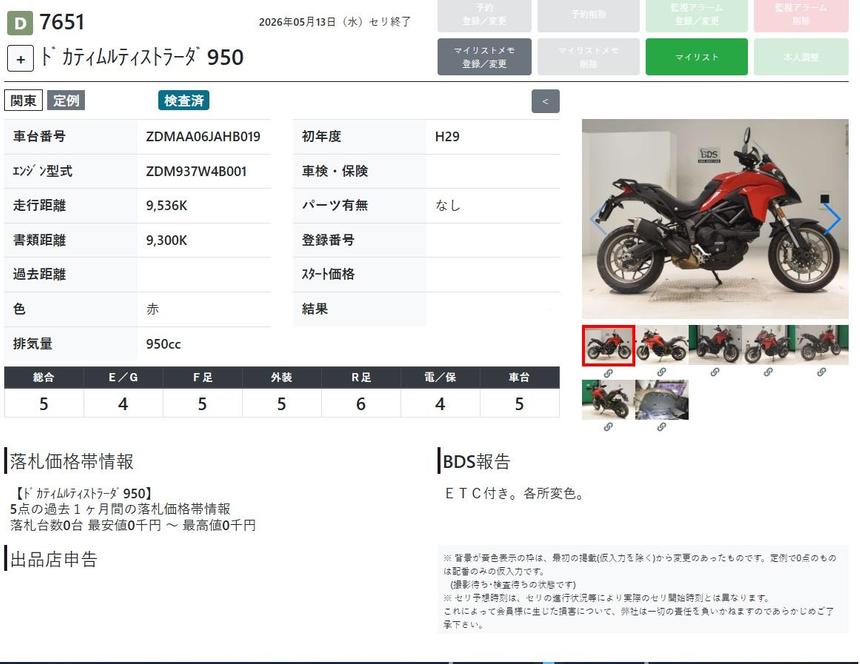Click link icon under first second-row thumbnail
Viewport: 860px width, 664px height.
click(x=608, y=427)
